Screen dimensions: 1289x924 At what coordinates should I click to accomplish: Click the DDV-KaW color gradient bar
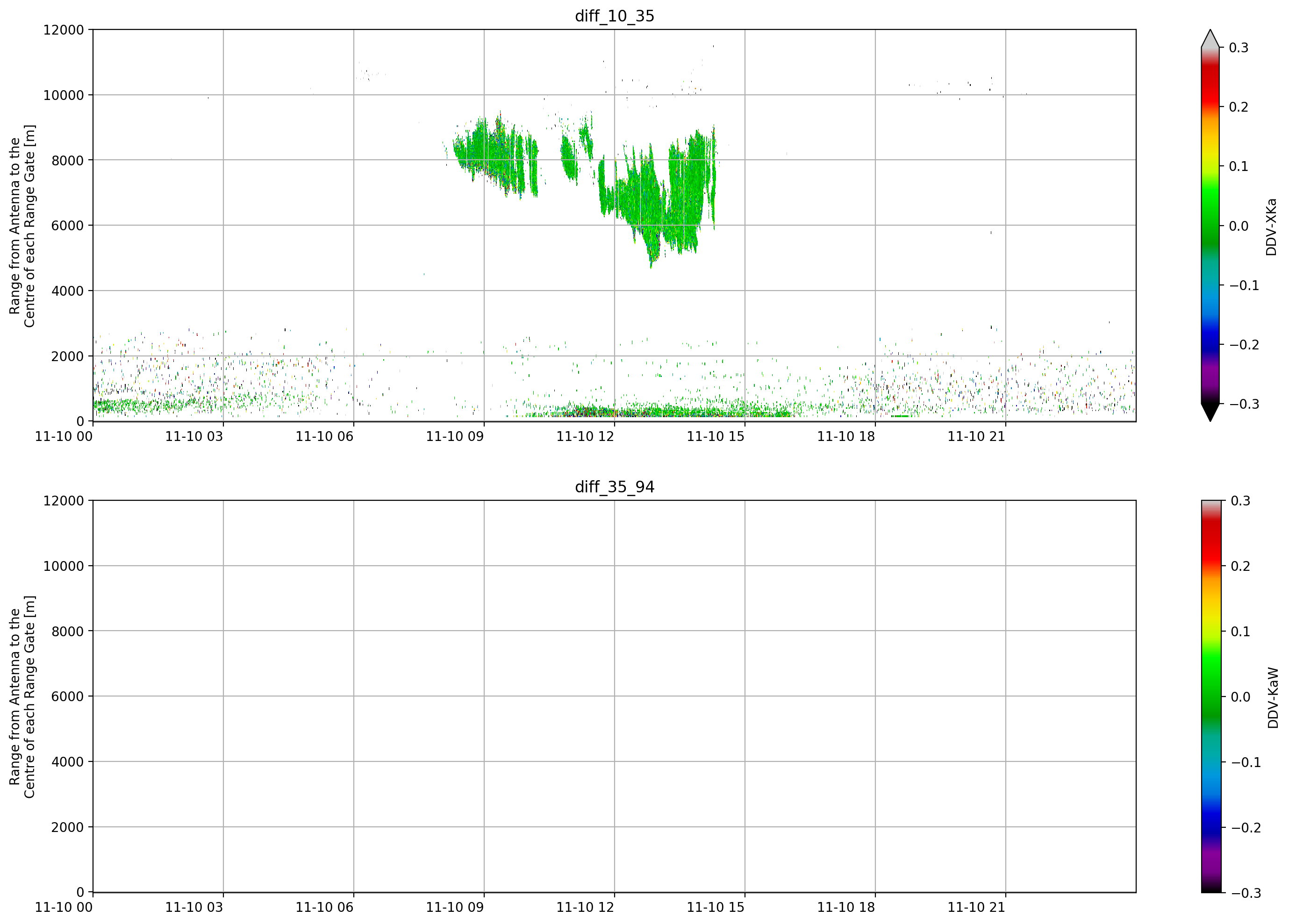point(1210,696)
